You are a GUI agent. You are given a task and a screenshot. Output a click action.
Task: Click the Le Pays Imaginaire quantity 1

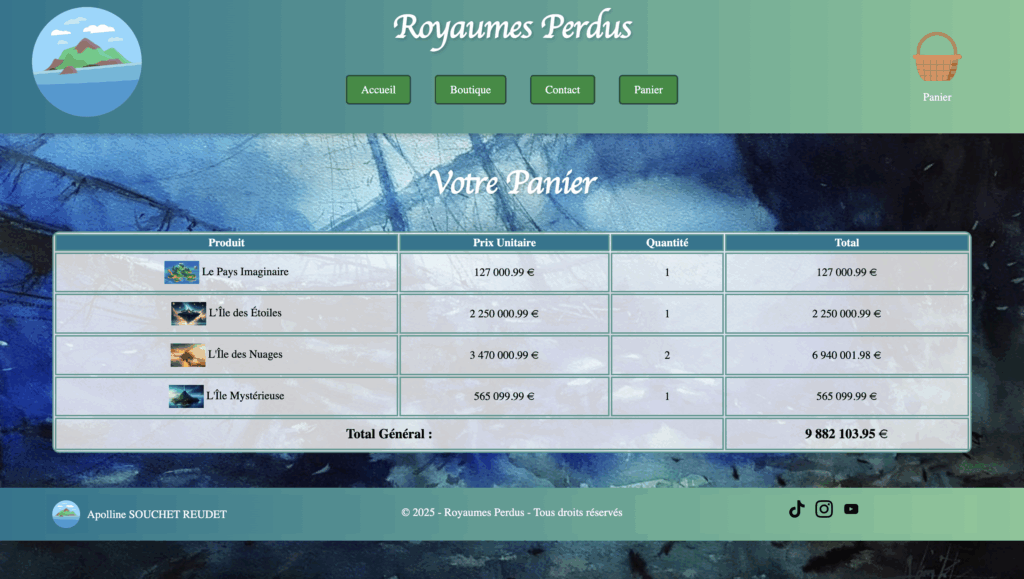coord(667,272)
